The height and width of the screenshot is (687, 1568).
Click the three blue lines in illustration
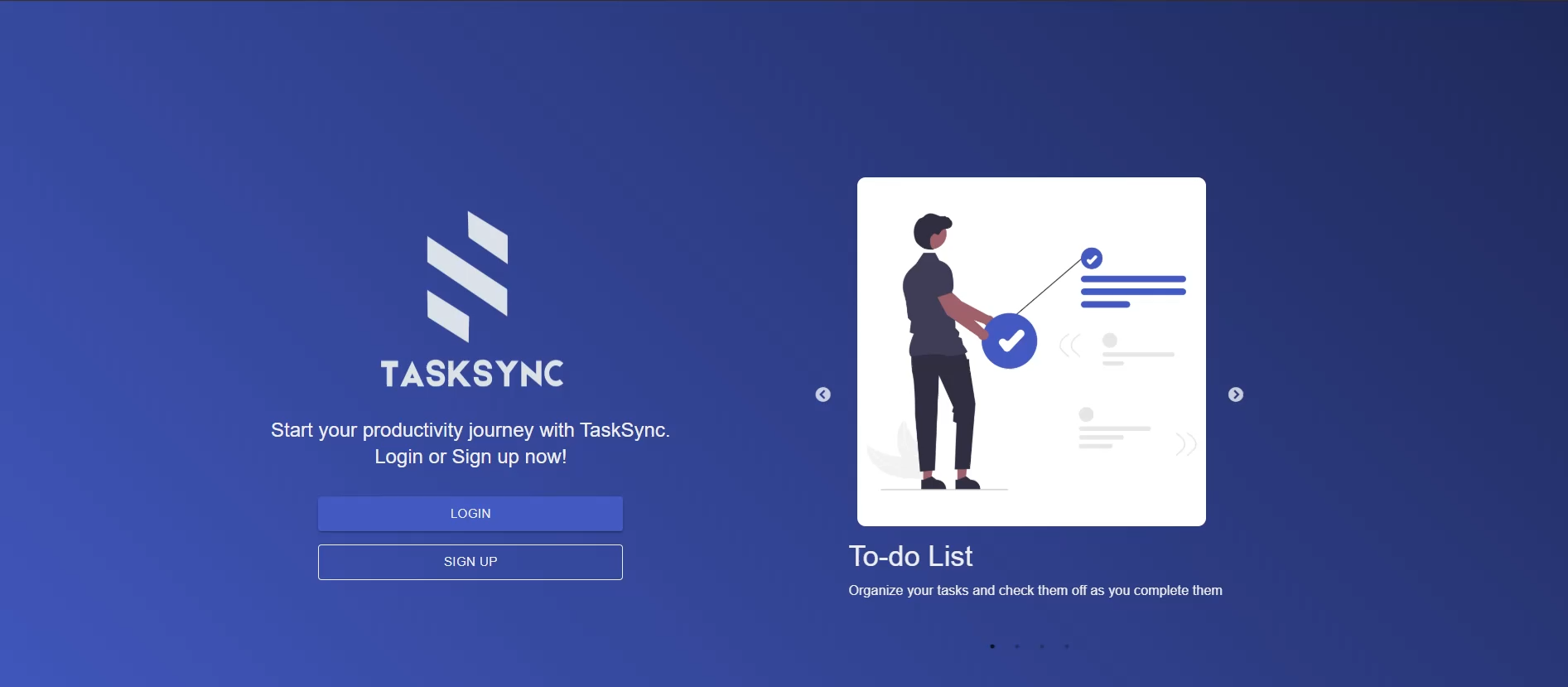click(1133, 292)
